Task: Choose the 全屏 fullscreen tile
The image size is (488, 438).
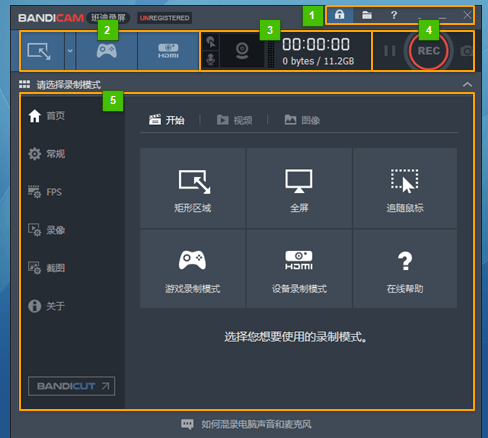Action: click(x=299, y=188)
